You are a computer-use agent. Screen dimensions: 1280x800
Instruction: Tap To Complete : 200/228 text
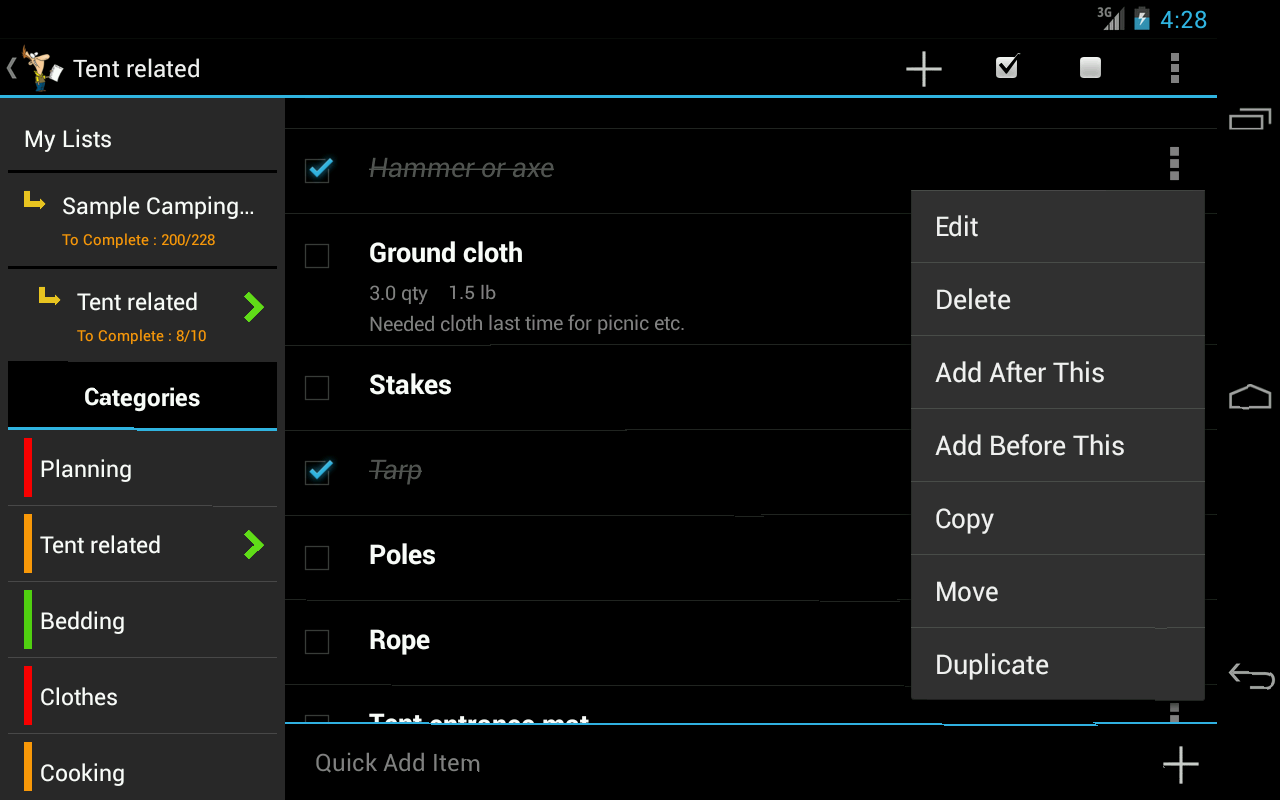point(138,240)
